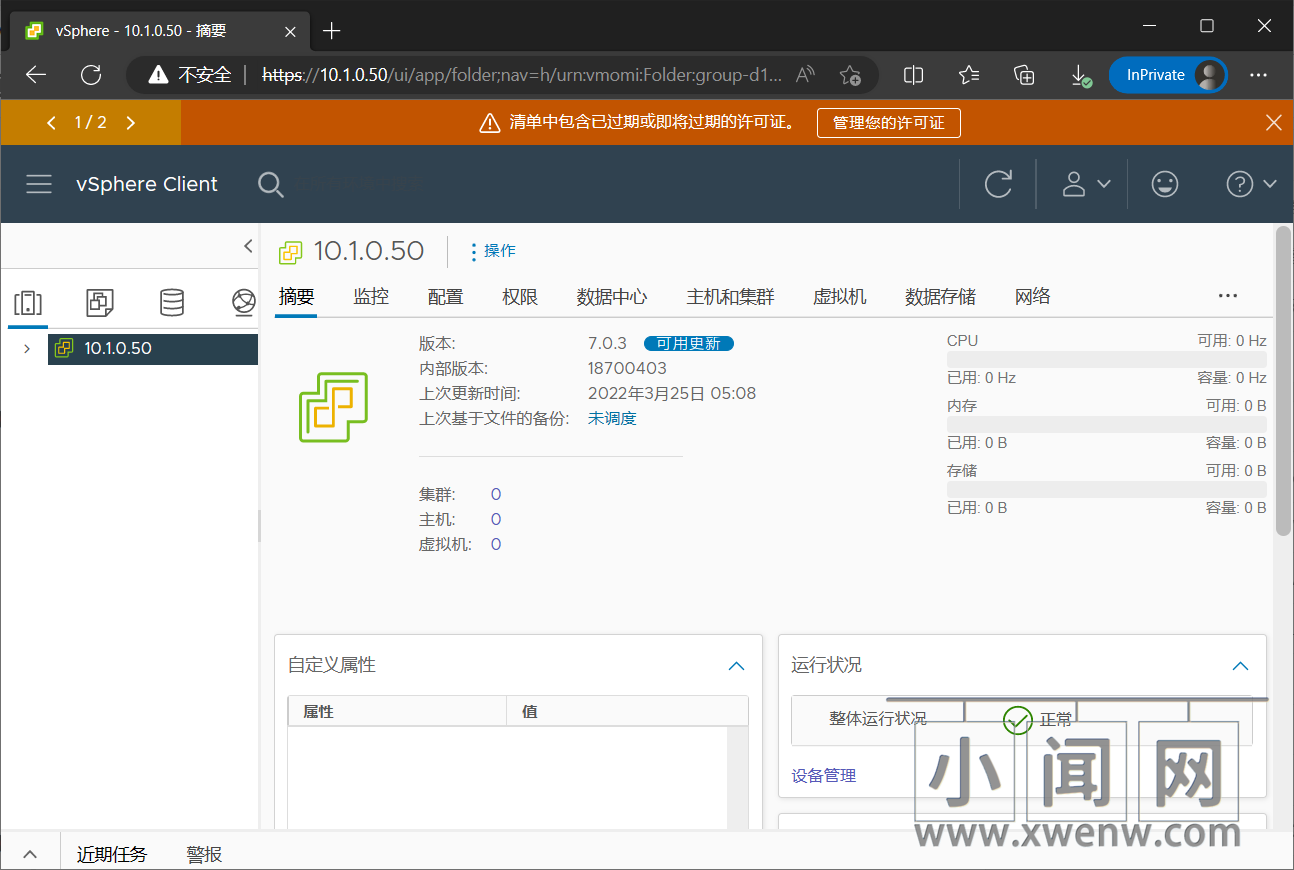
Task: Click 管理您的许可证 button
Action: (888, 123)
